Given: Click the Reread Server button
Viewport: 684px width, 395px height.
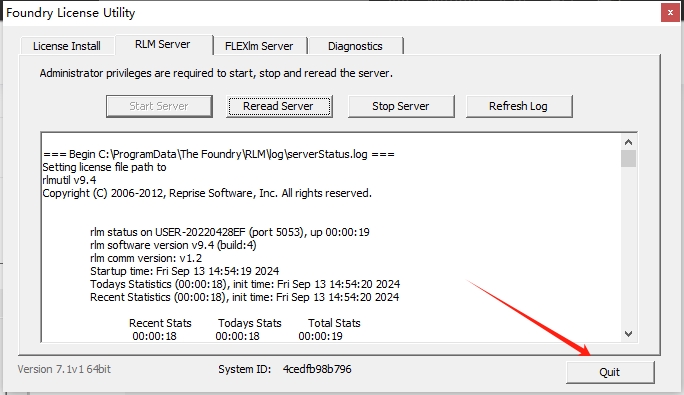Looking at the screenshot, I should 279,106.
